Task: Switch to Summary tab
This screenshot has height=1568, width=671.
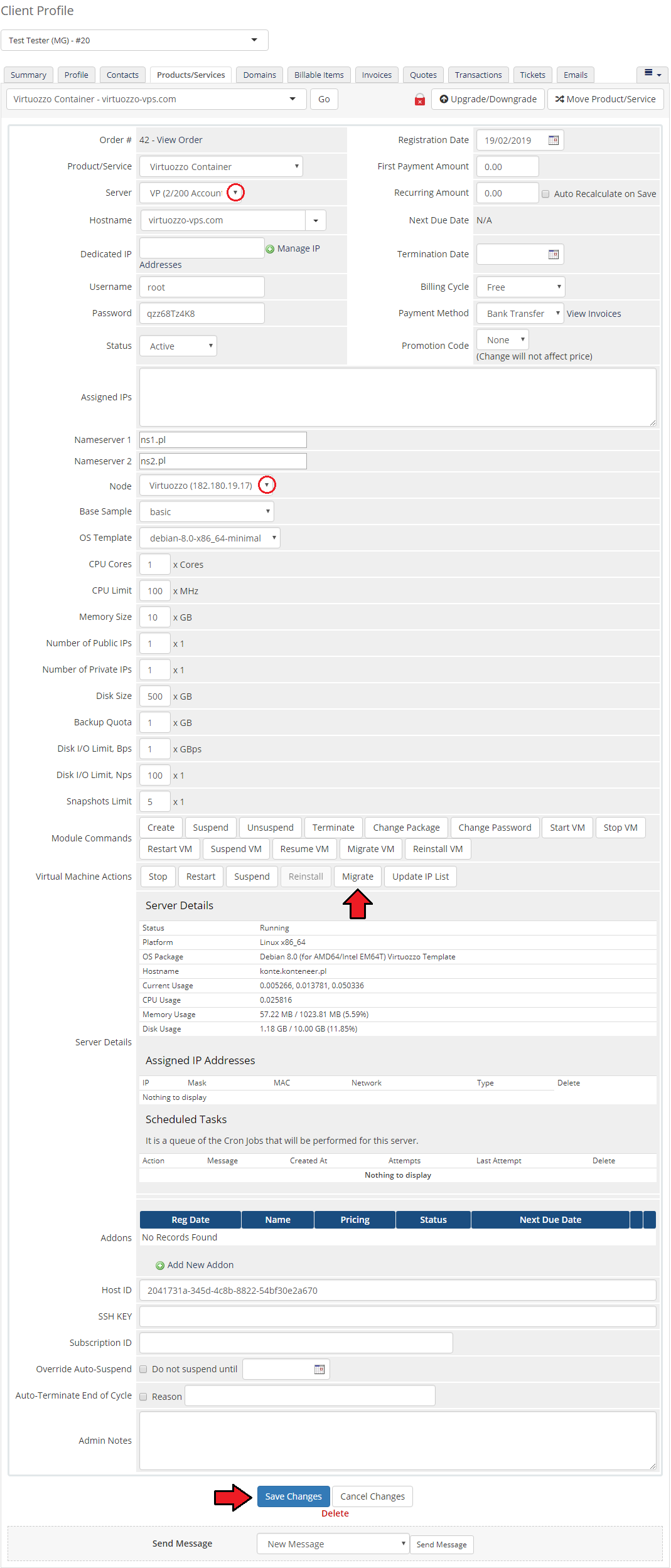Action: 28,75
